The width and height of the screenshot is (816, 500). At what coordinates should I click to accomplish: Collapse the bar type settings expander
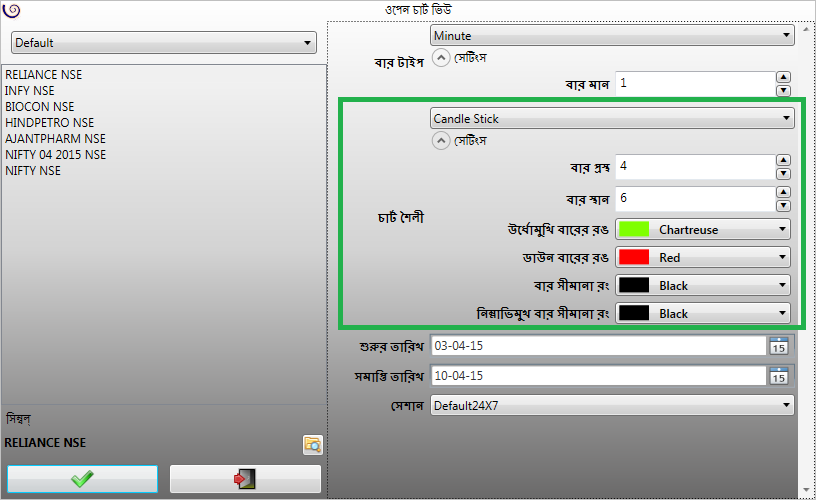[441, 58]
